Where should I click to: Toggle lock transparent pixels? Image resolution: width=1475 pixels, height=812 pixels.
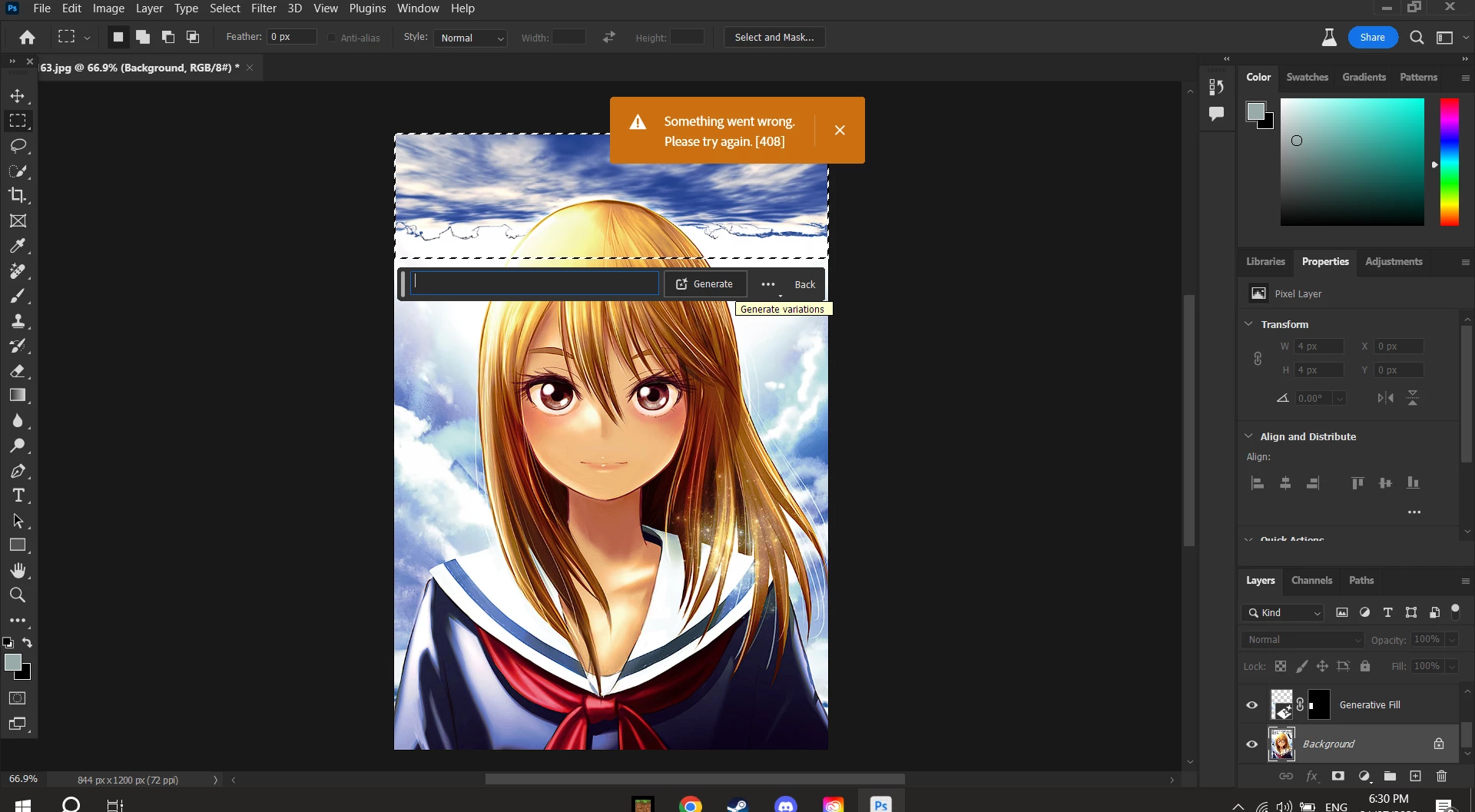(x=1281, y=666)
